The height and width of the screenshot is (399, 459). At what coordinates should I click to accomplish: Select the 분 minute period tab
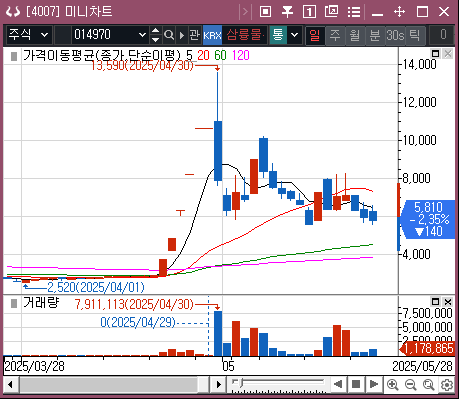point(375,35)
